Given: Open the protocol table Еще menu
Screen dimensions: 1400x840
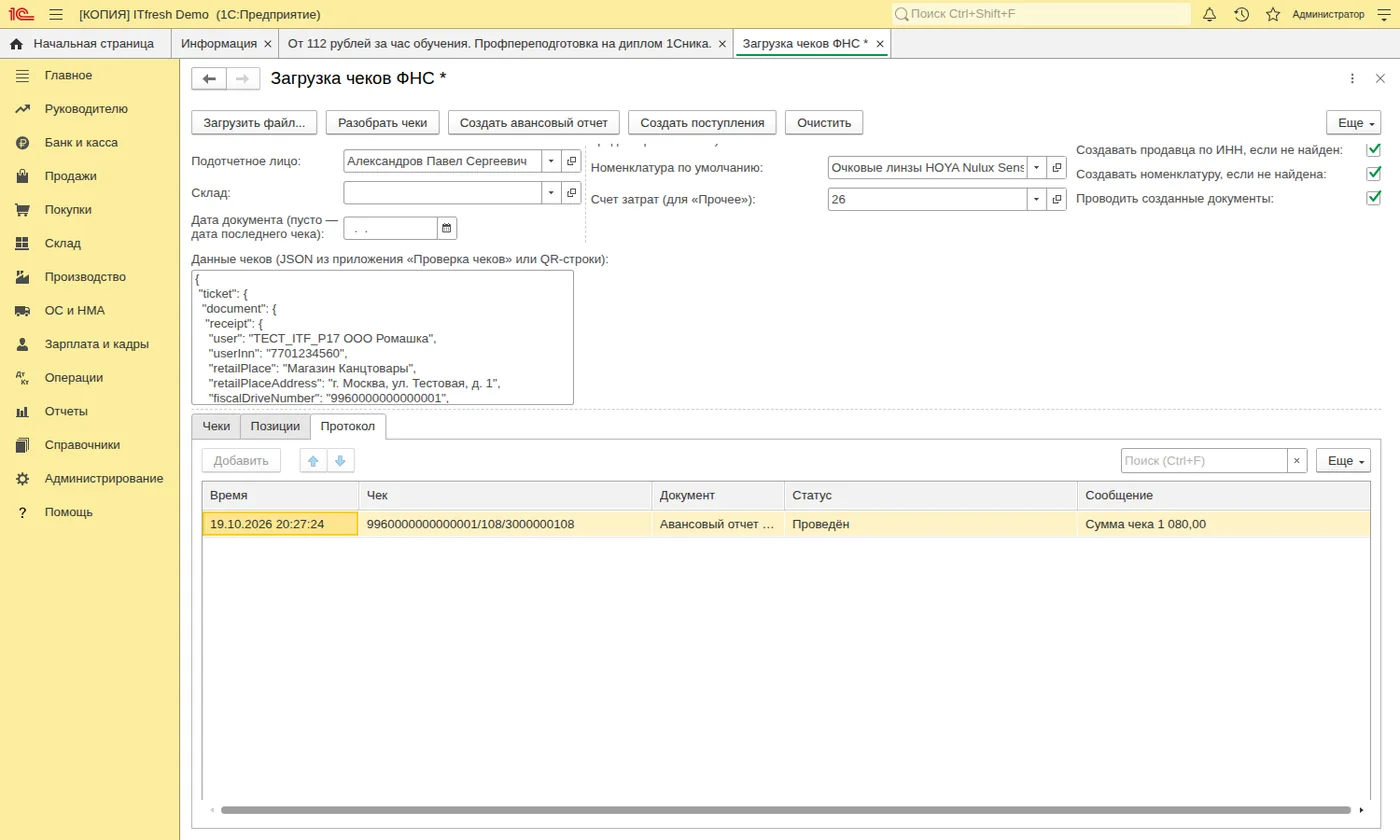Looking at the screenshot, I should click(1343, 460).
